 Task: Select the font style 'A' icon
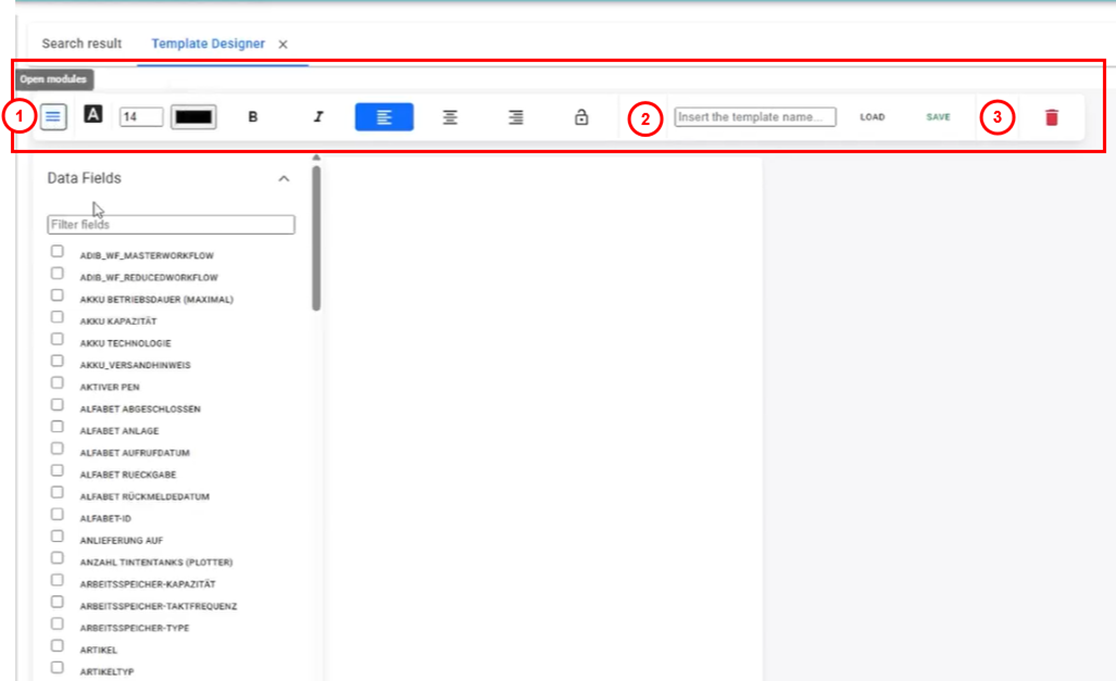click(93, 116)
